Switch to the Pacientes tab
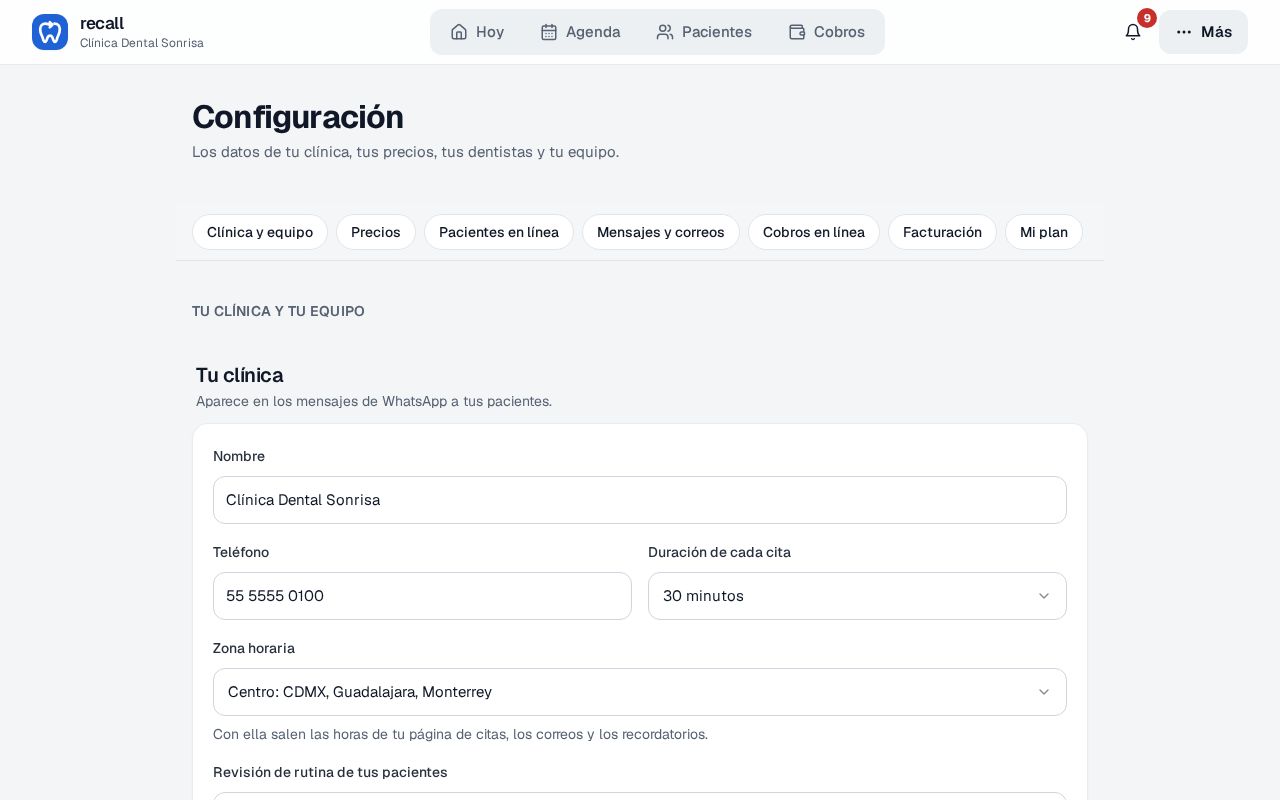Viewport: 1280px width, 800px height. (704, 32)
